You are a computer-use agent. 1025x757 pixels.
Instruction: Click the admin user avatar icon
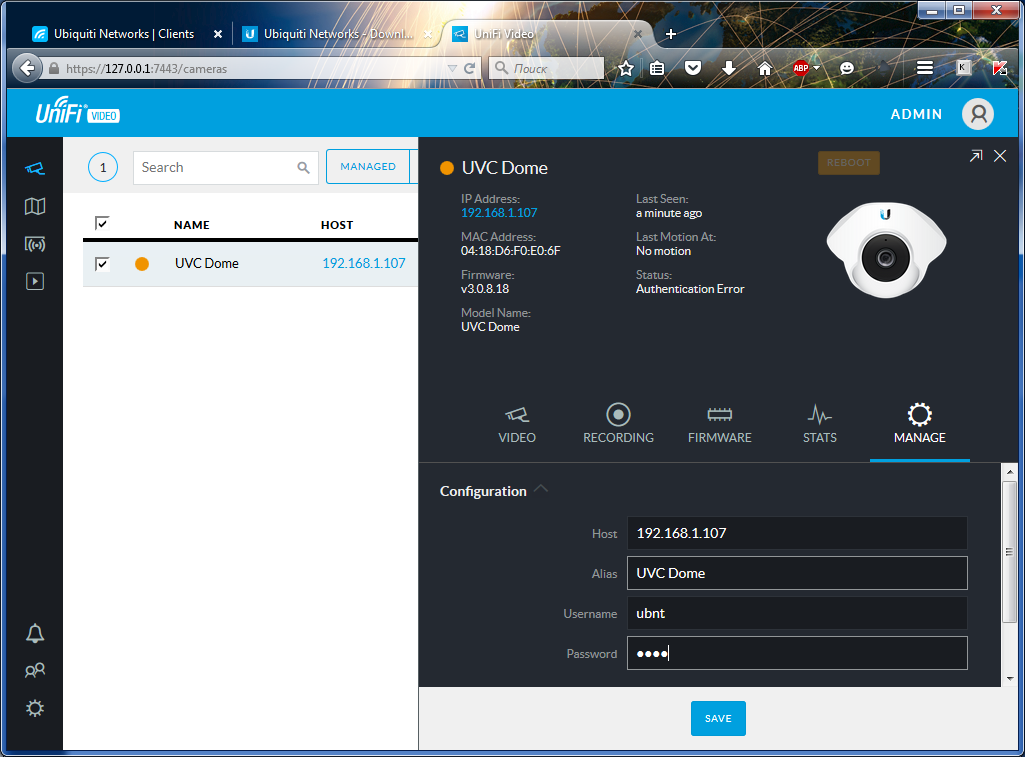click(x=977, y=114)
